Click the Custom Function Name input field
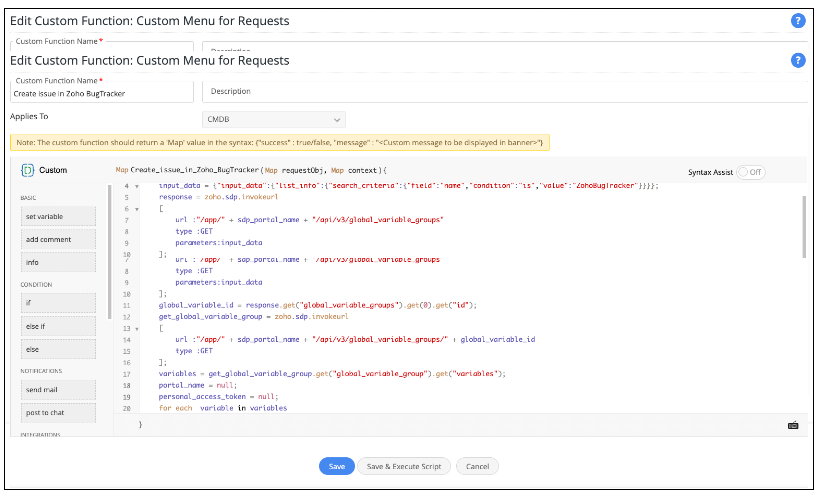Image resolution: width=822 pixels, height=498 pixels. pyautogui.click(x=102, y=93)
